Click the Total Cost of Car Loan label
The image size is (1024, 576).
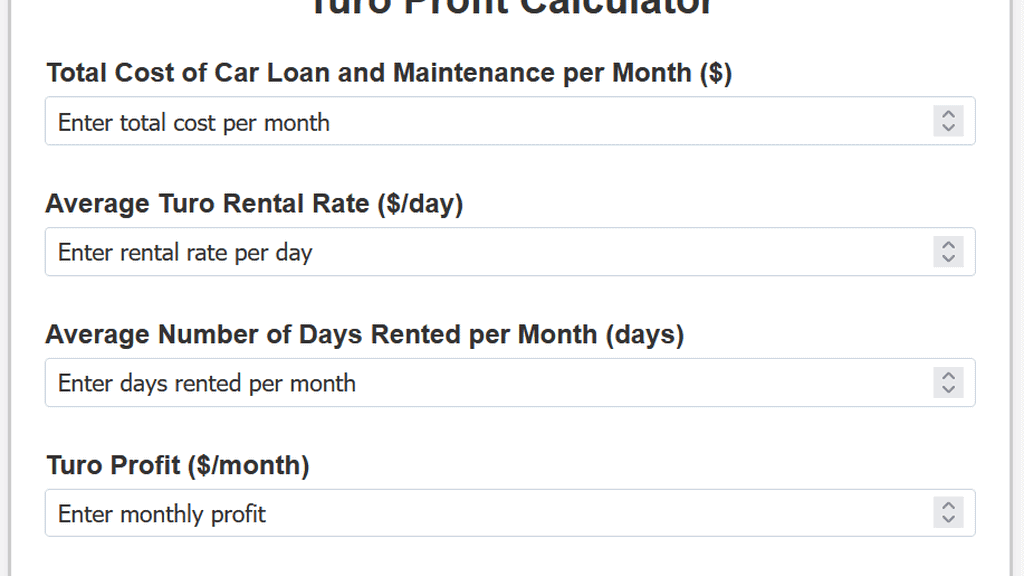click(x=388, y=72)
